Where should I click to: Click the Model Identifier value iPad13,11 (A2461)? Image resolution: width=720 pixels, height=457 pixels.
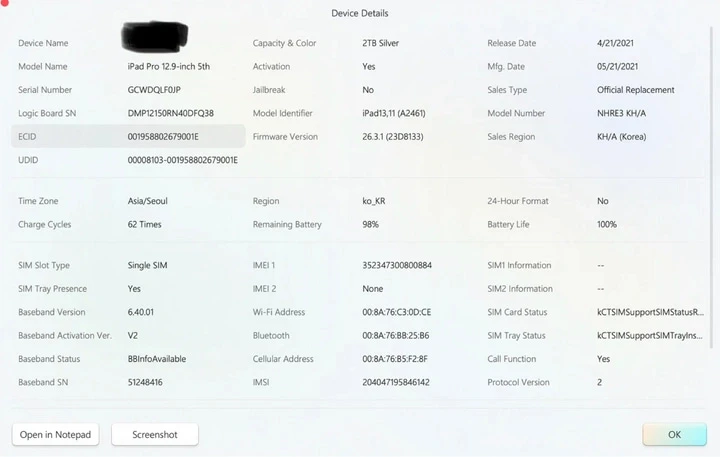pyautogui.click(x=394, y=113)
